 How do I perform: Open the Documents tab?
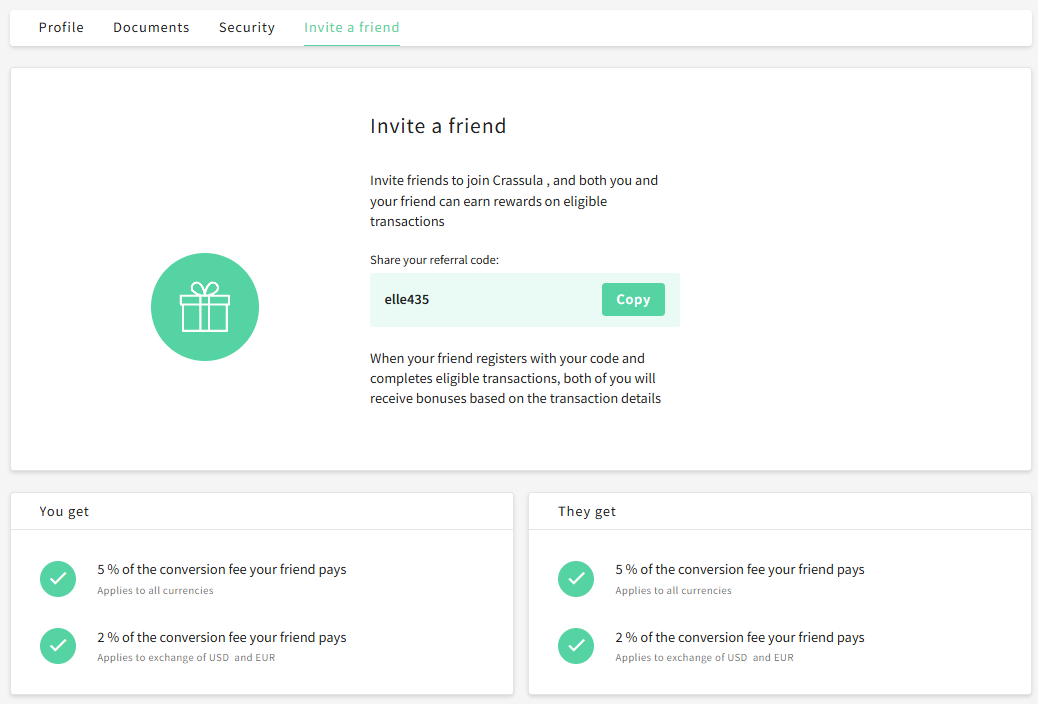tap(151, 27)
